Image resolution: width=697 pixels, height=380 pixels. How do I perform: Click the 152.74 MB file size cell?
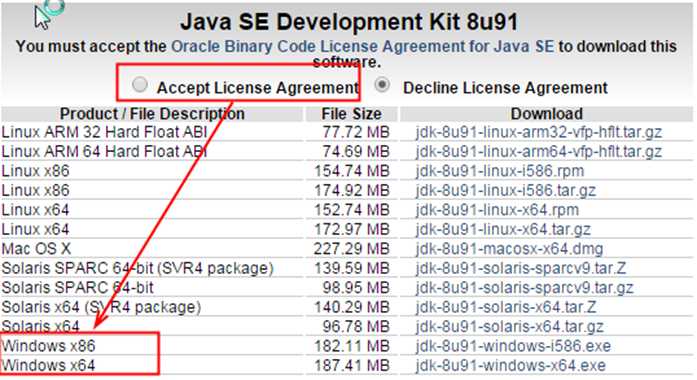[x=352, y=210]
